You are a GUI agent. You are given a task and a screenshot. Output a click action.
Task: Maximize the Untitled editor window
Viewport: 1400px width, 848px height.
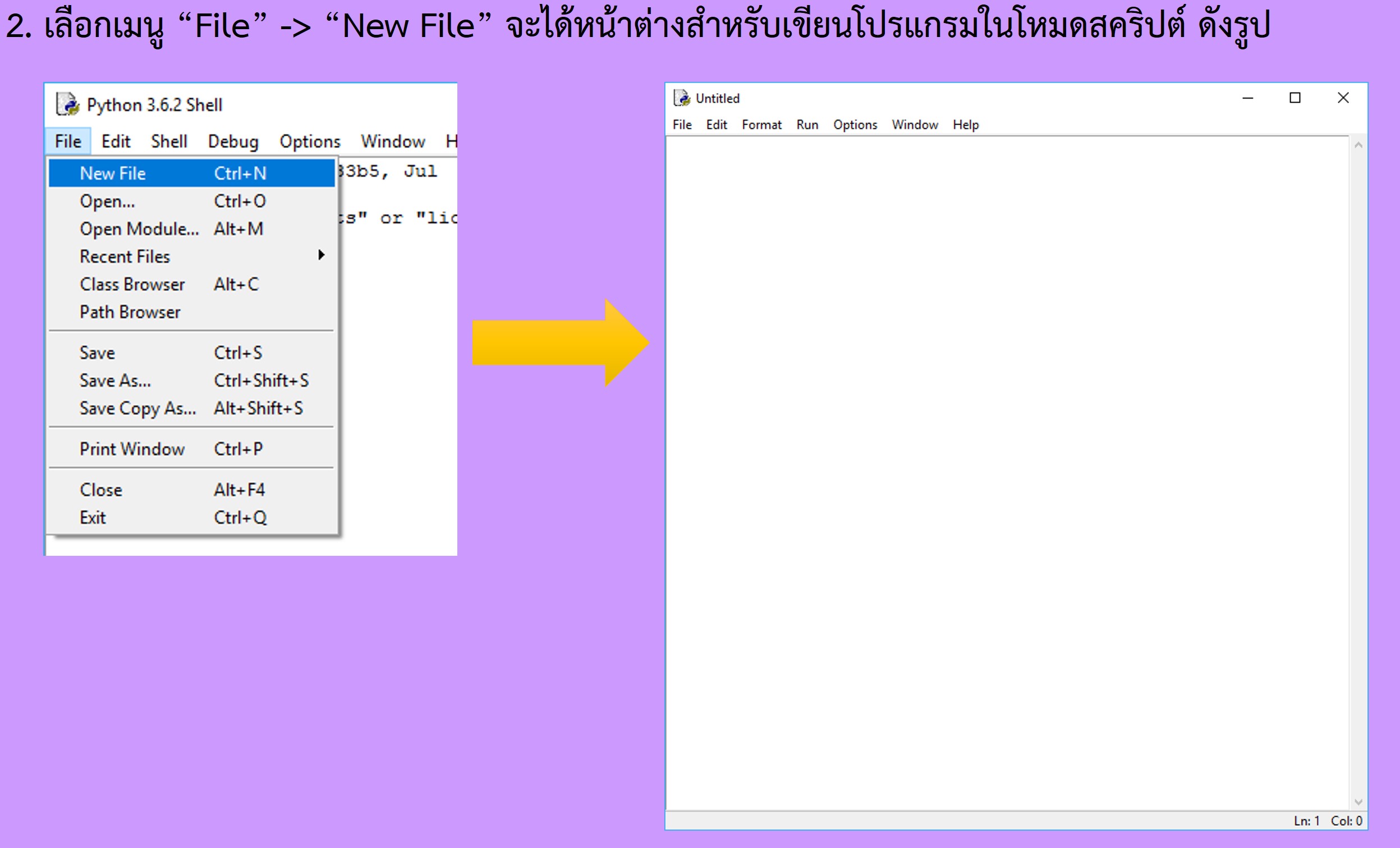[1295, 98]
